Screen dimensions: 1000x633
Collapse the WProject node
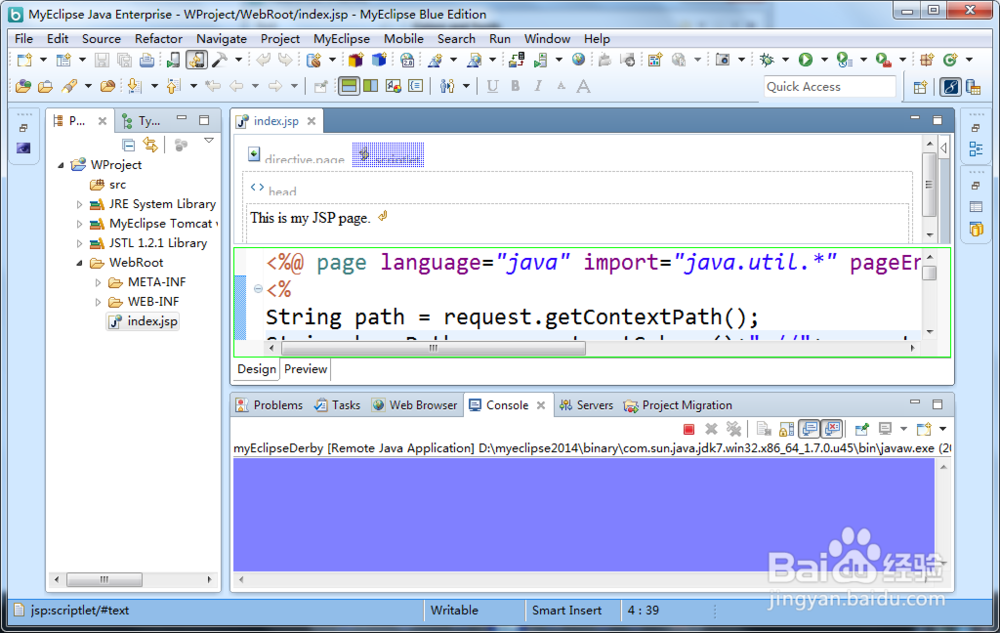(x=61, y=165)
